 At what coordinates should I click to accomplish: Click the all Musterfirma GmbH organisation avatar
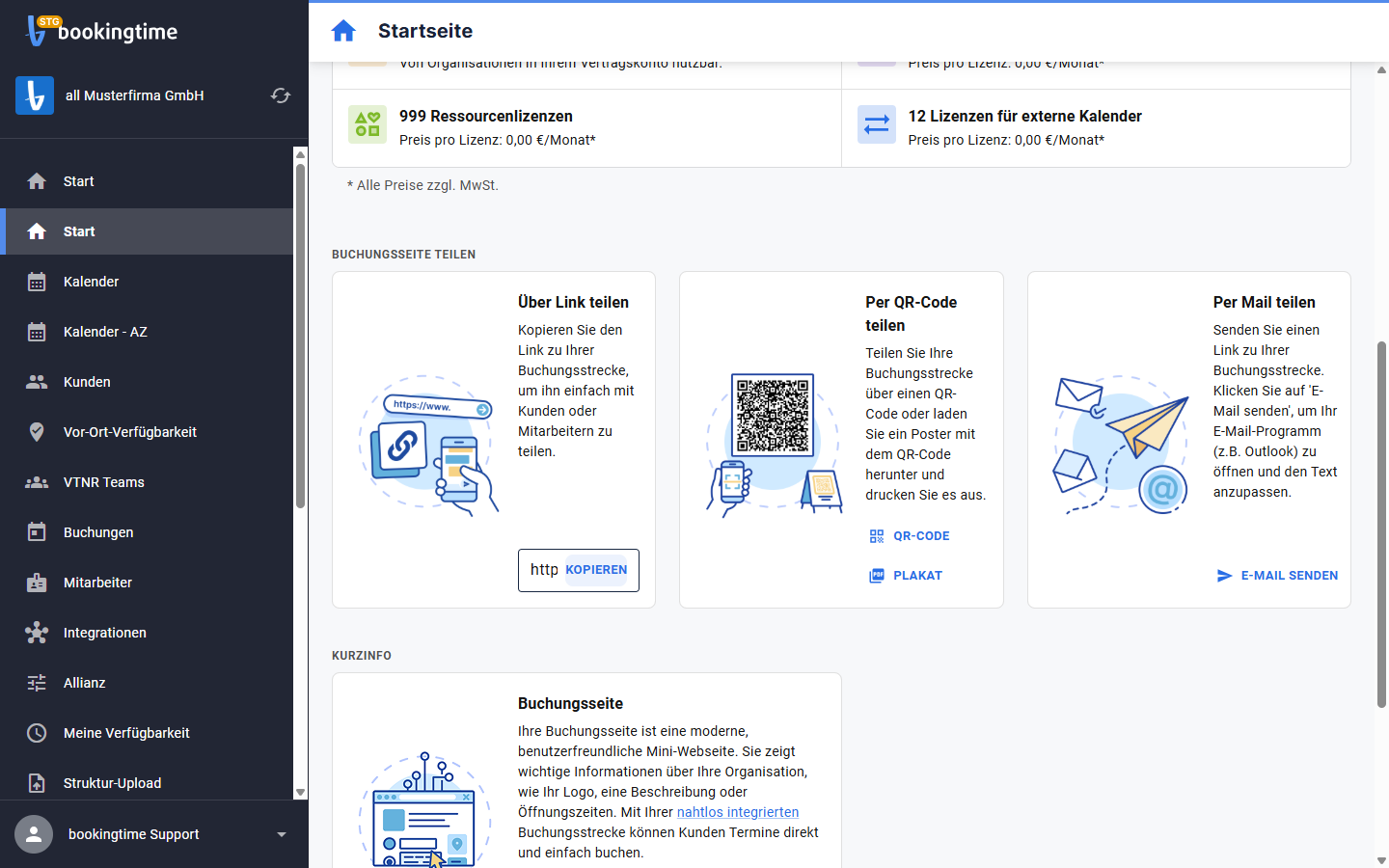[x=35, y=95]
